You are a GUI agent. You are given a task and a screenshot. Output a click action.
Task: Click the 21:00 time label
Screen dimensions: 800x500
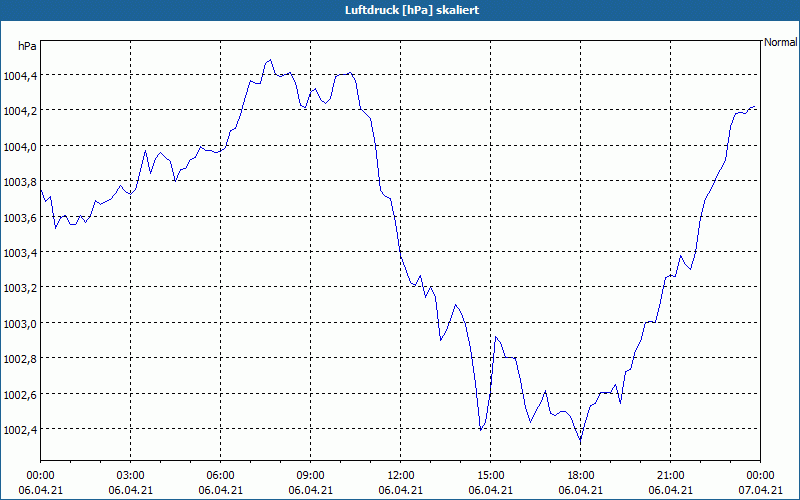(670, 476)
